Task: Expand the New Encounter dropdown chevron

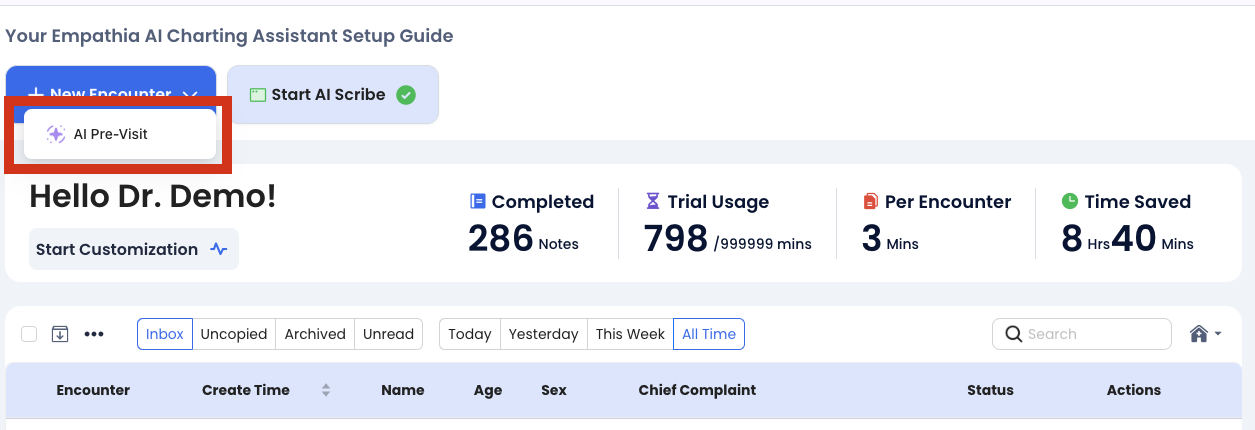Action: click(x=190, y=95)
